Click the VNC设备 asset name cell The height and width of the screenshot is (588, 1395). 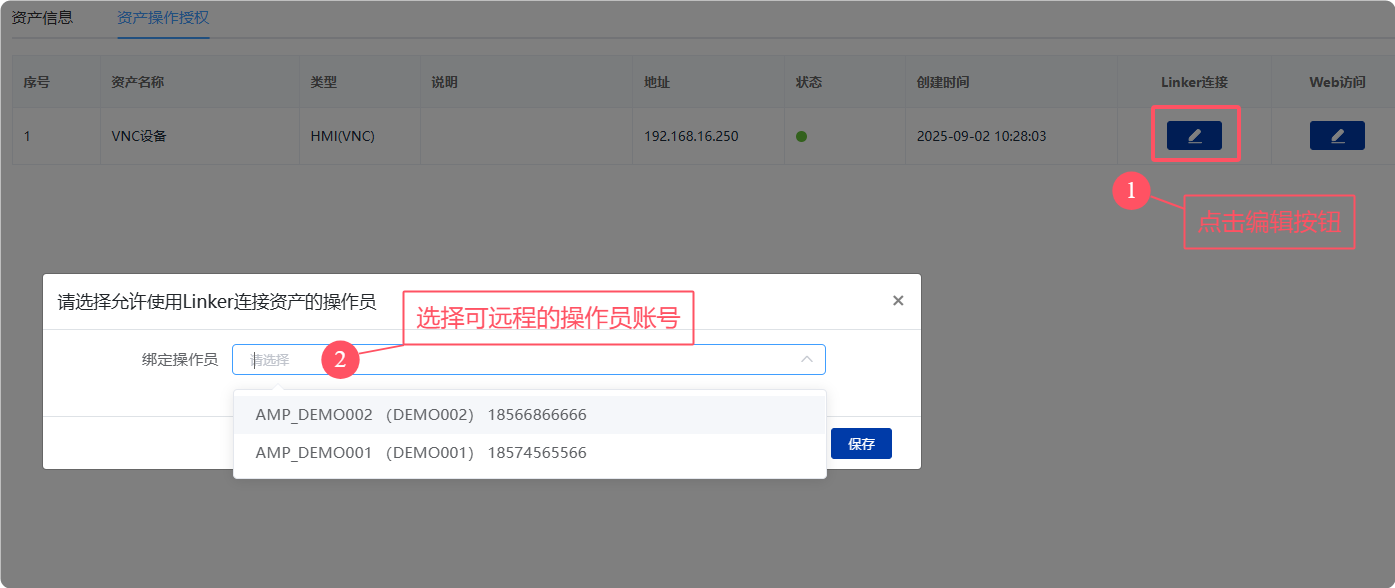139,136
